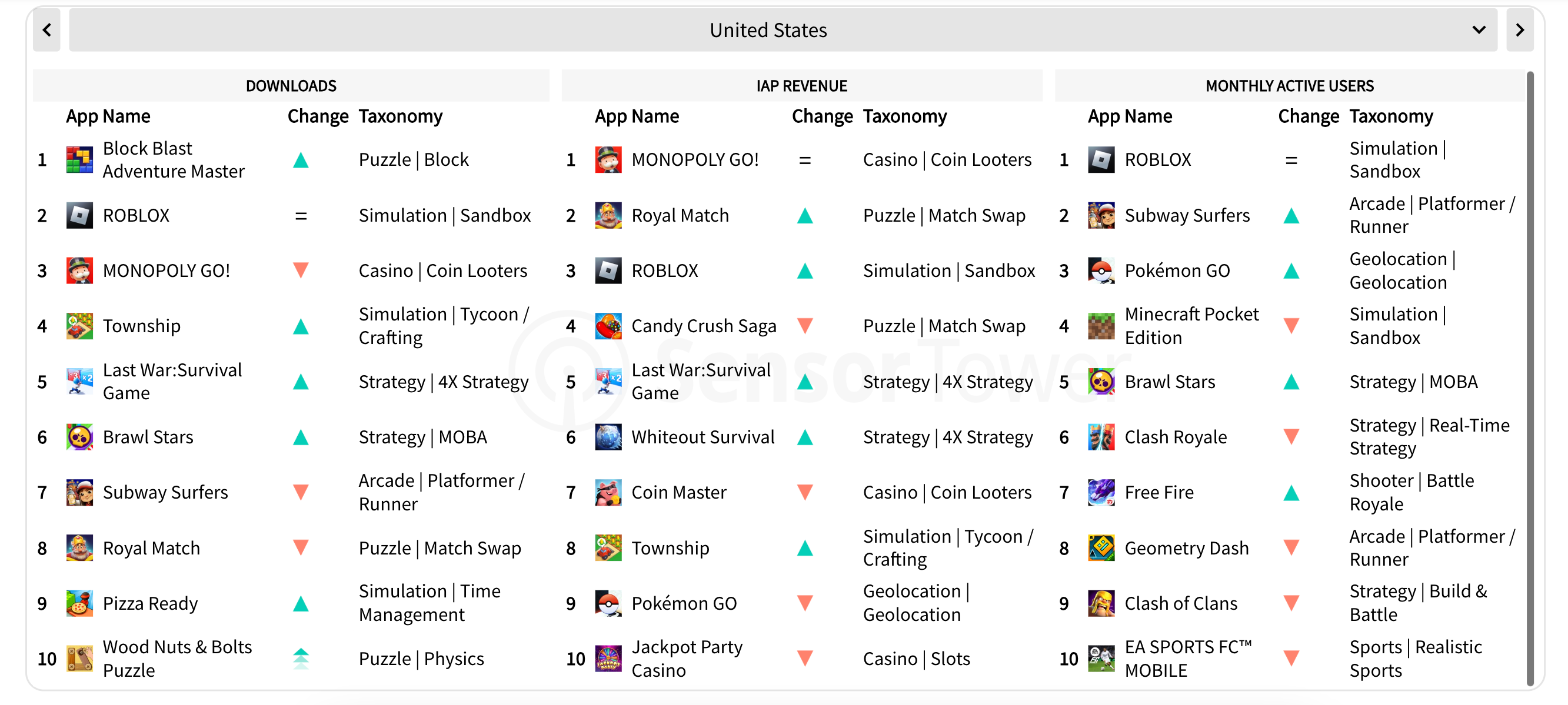This screenshot has height=705, width=1568.
Task: Click the Pizza Ready app icon
Action: click(79, 603)
